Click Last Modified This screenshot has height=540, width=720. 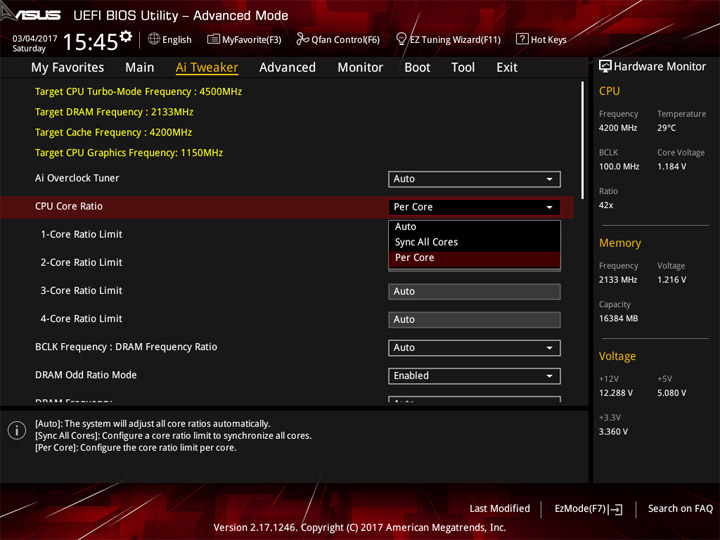(500, 509)
